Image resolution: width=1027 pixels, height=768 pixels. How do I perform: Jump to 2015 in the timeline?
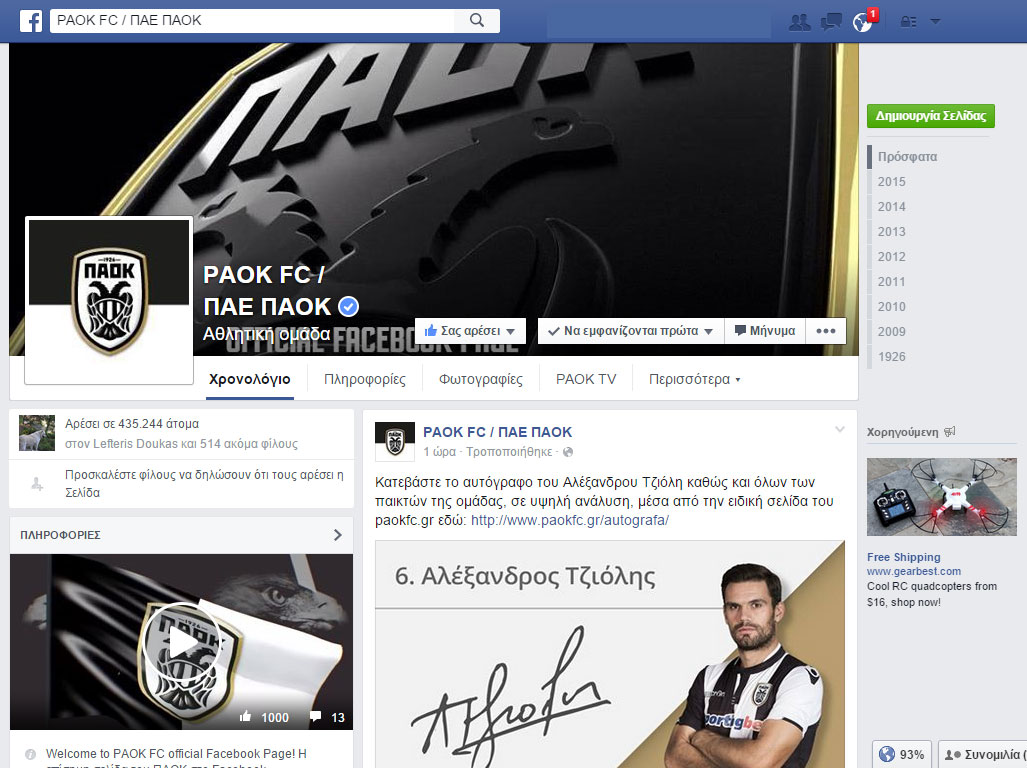891,181
